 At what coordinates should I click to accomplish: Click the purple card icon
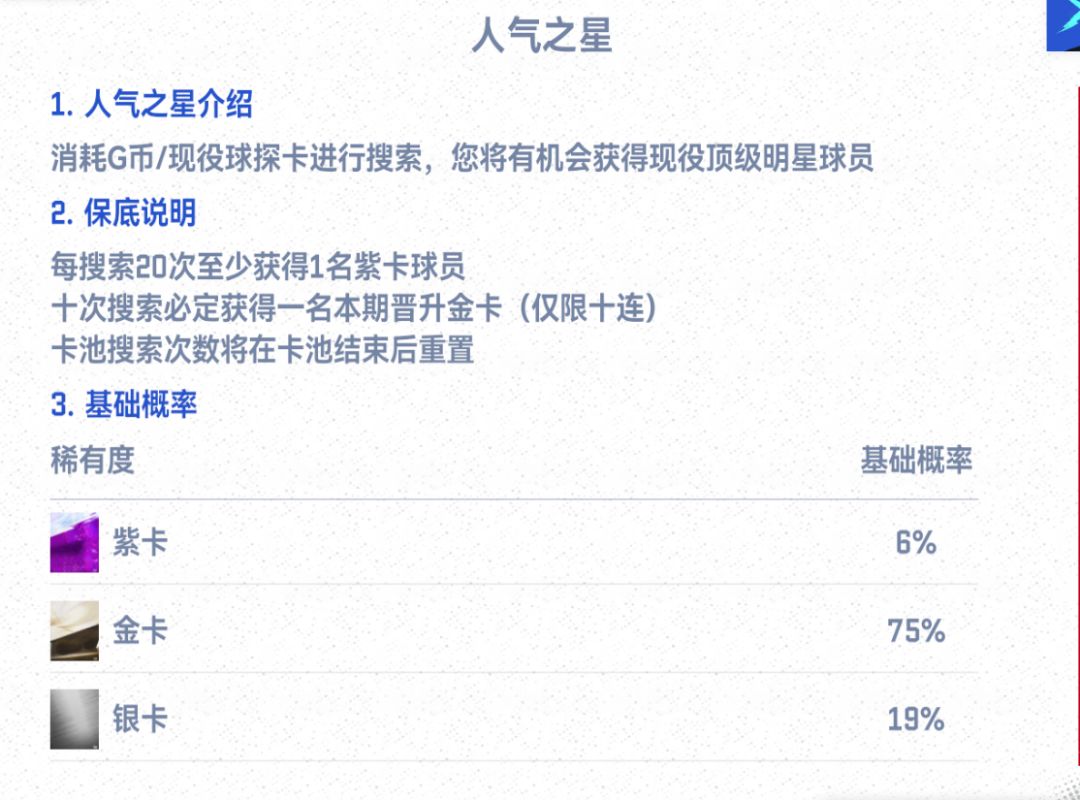(75, 543)
